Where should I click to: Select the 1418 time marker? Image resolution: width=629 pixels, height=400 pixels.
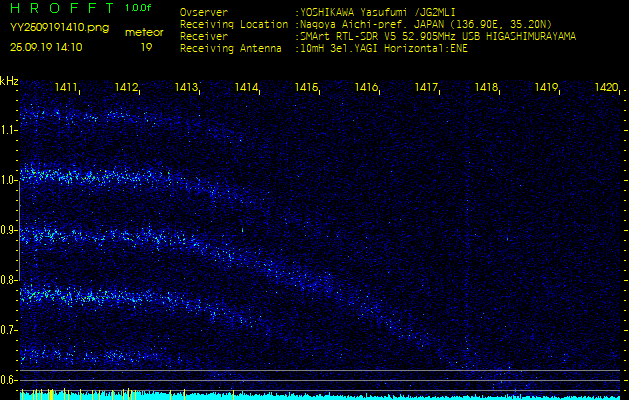487,88
